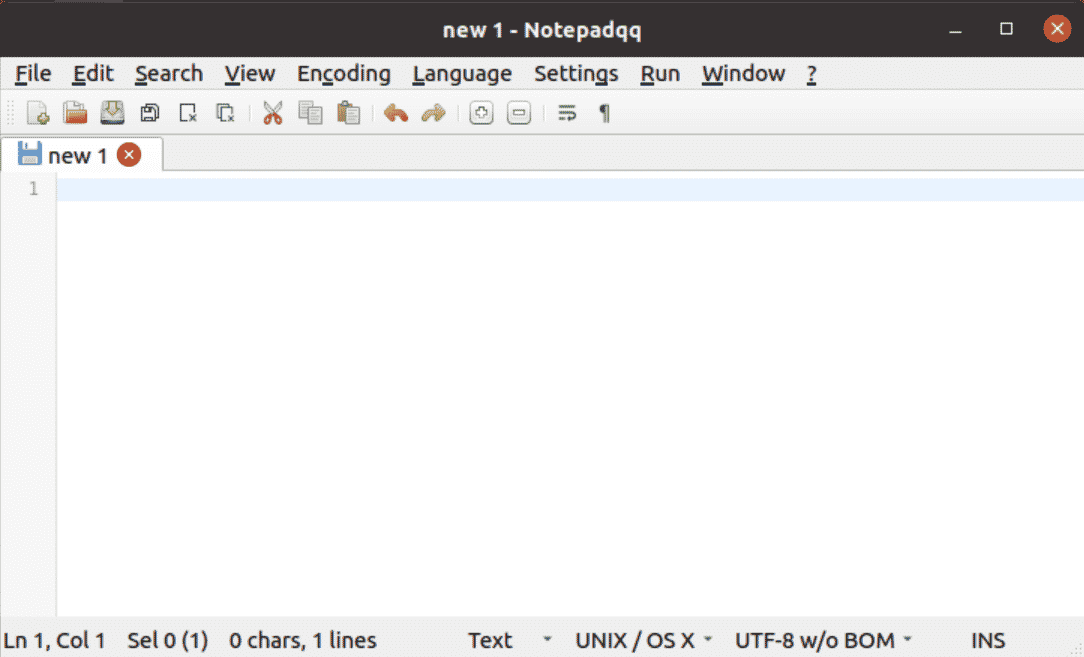Expand the UNIX / OS X line-ending dropdown

pos(643,640)
